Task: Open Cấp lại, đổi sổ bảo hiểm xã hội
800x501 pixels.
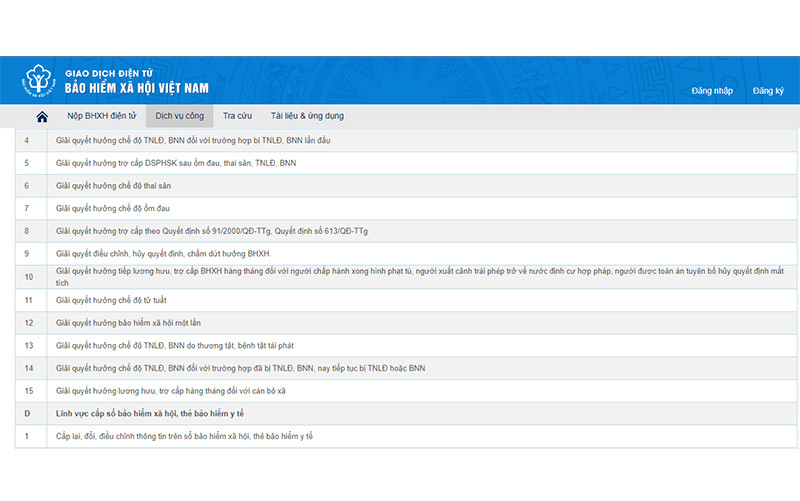Action: 185,437
